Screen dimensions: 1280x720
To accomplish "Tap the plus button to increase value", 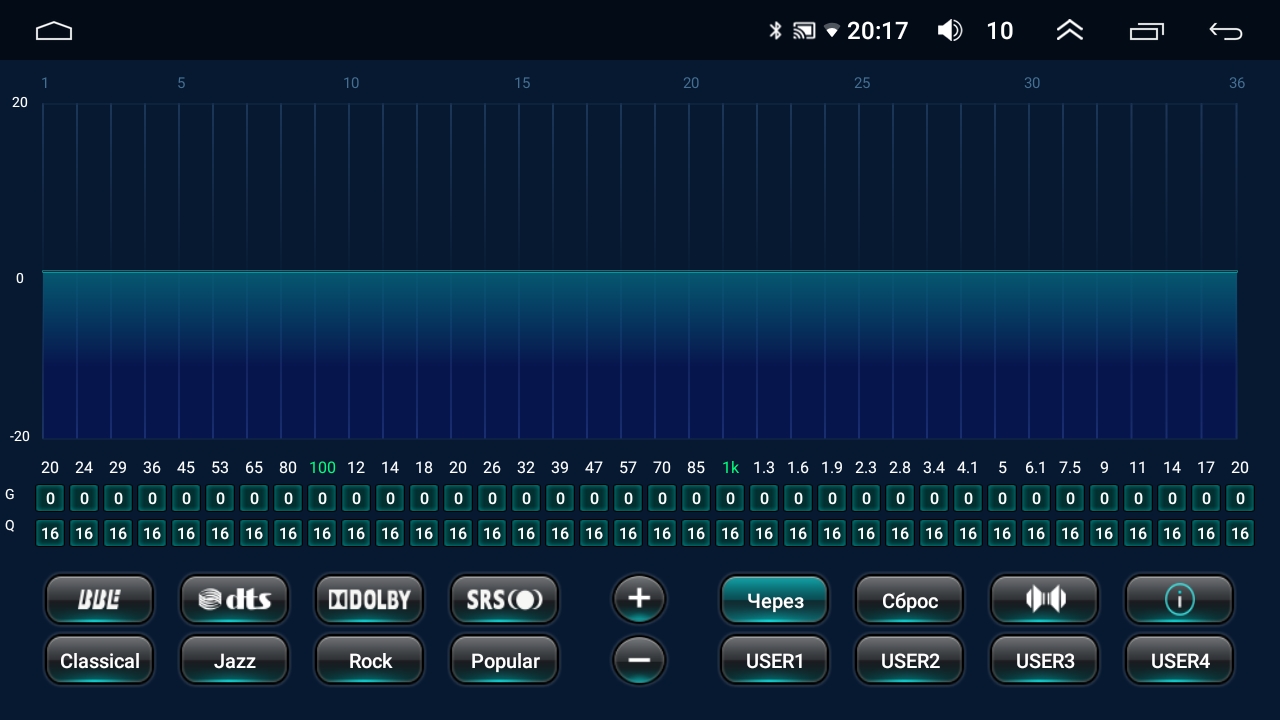I will (x=639, y=599).
